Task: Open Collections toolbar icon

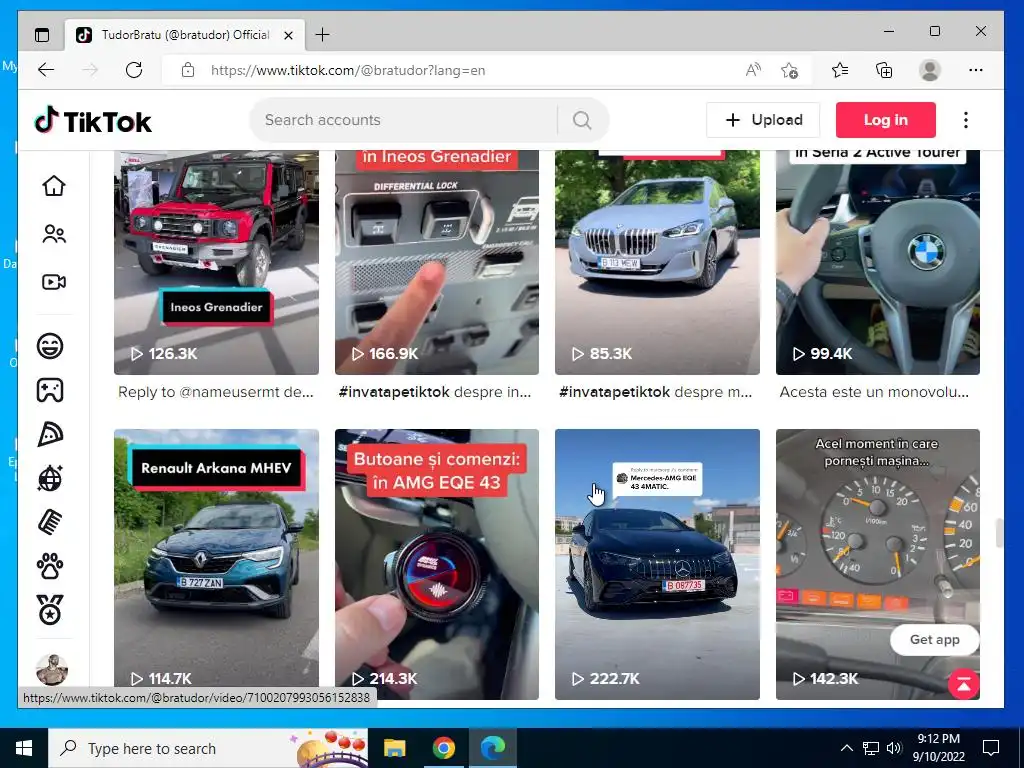Action: click(884, 70)
